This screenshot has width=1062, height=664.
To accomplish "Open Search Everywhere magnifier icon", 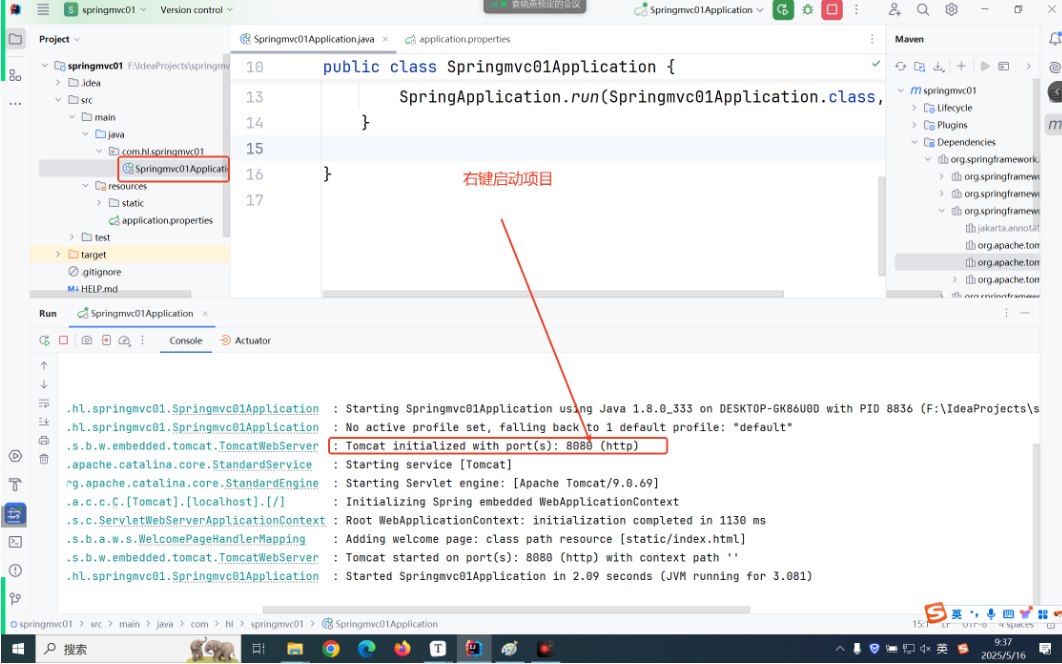I will pos(922,9).
